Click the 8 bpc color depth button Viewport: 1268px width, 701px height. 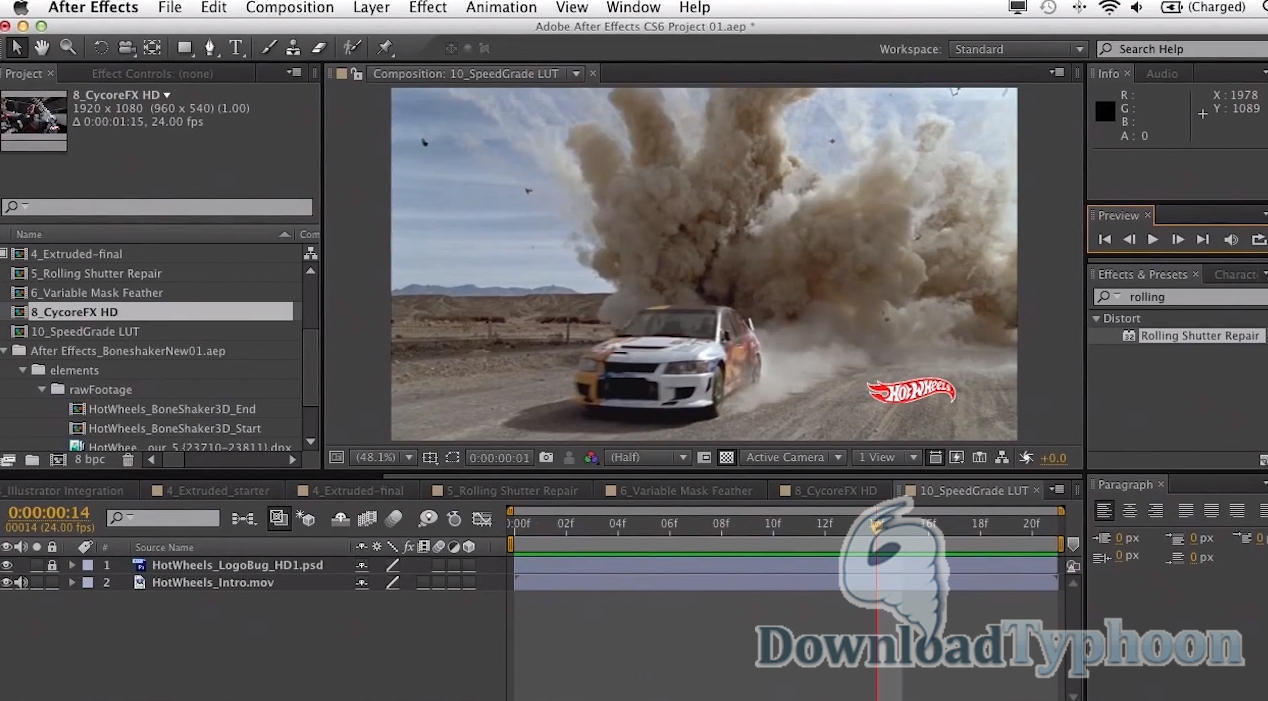click(x=89, y=460)
